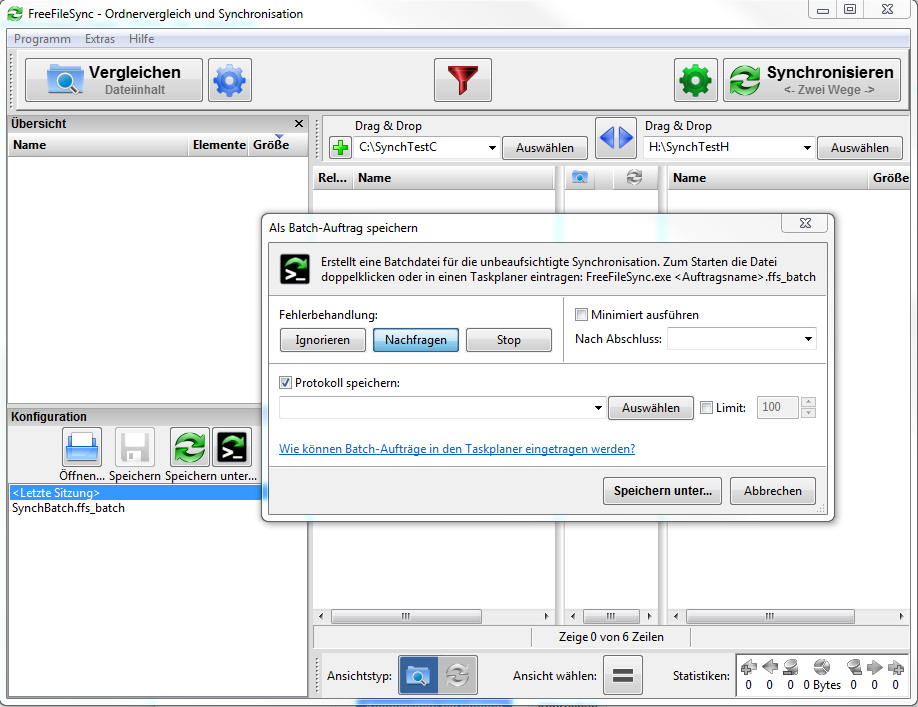Swap sides with blue arrows icon
The width and height of the screenshot is (918, 707).
click(x=616, y=138)
